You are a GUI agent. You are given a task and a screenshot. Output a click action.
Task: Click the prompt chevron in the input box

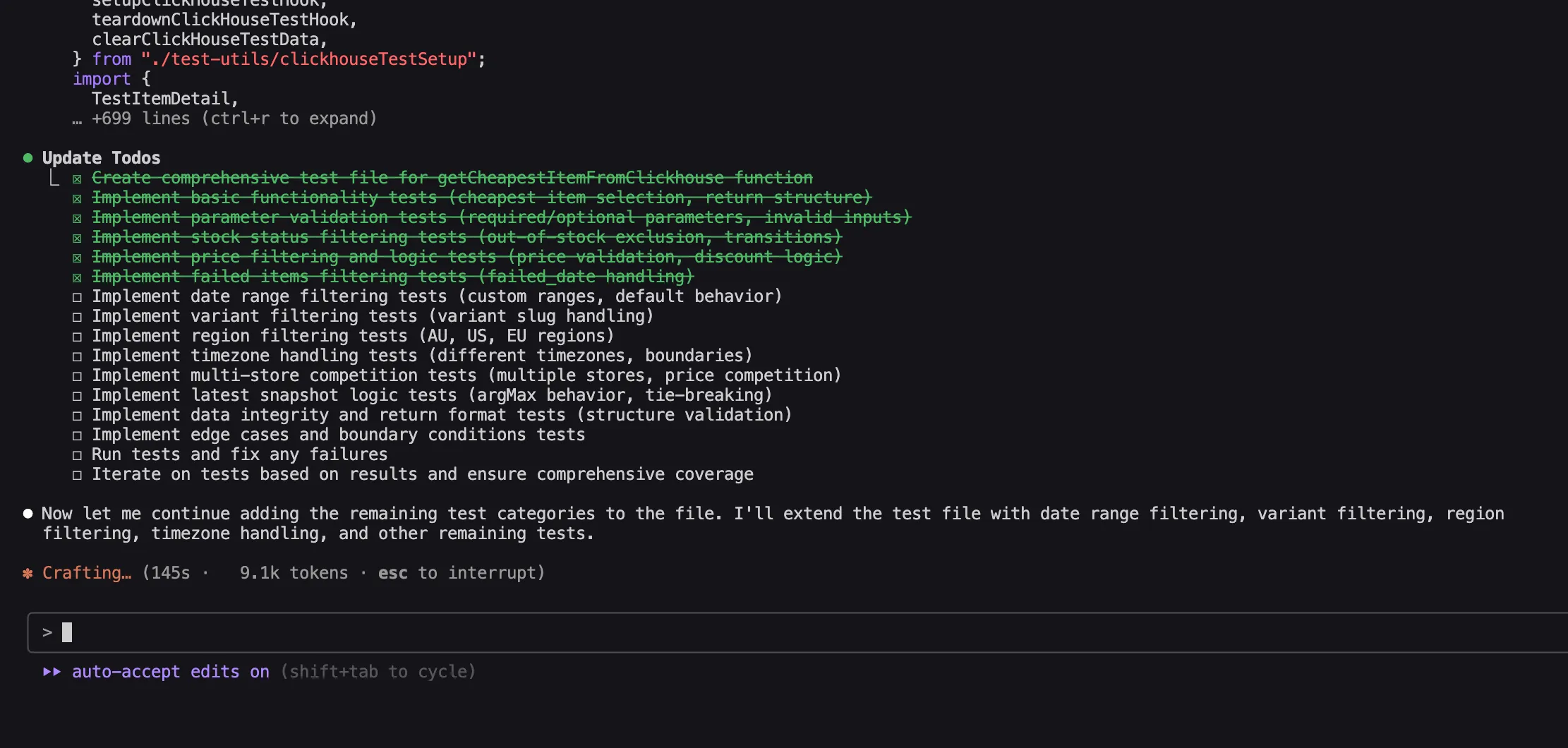tap(47, 632)
